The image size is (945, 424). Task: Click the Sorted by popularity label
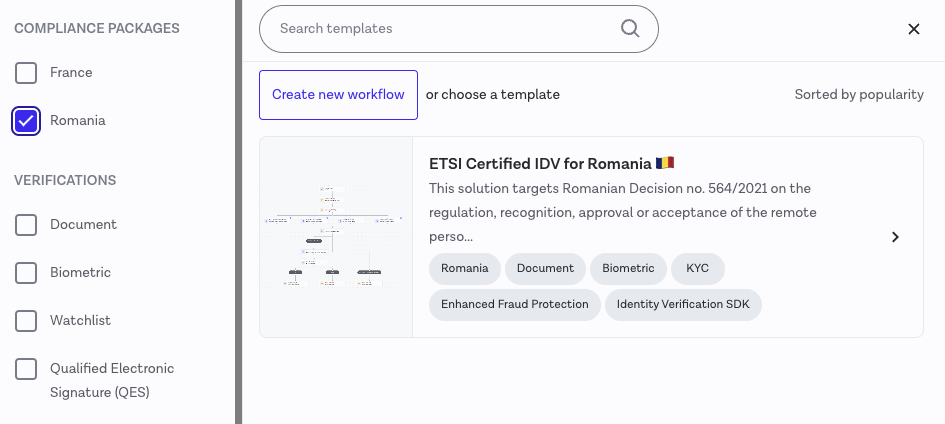tap(858, 95)
